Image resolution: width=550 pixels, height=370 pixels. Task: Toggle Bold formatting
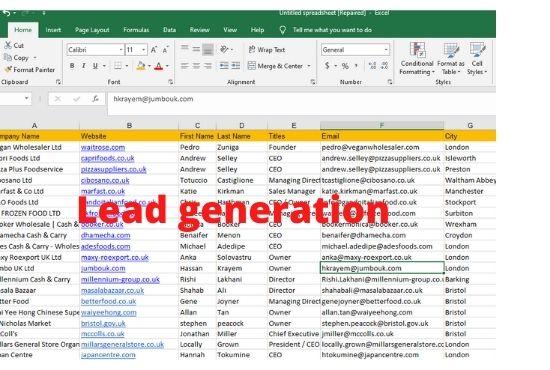(72, 66)
